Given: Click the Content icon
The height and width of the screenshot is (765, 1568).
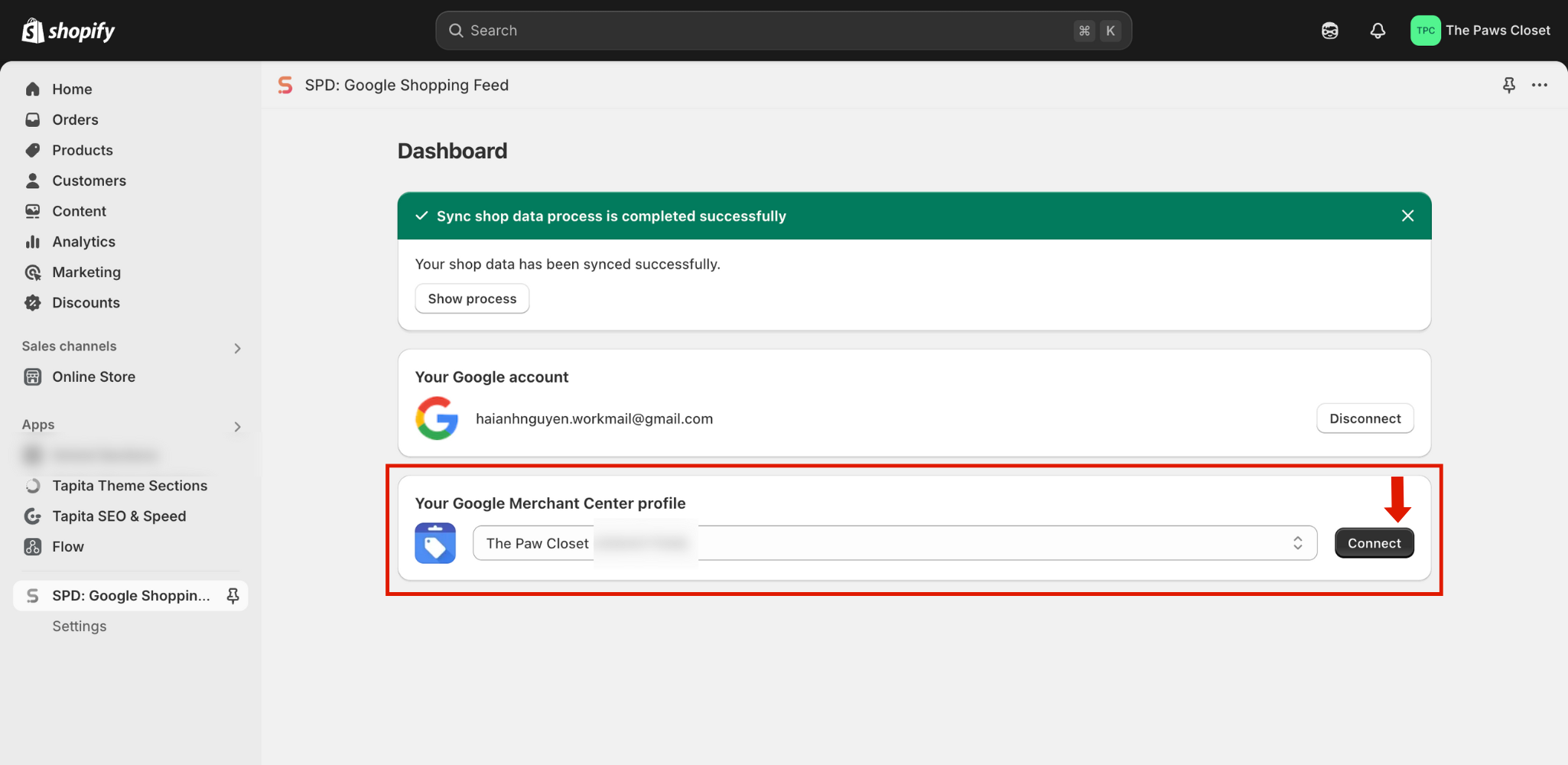Looking at the screenshot, I should tap(33, 211).
